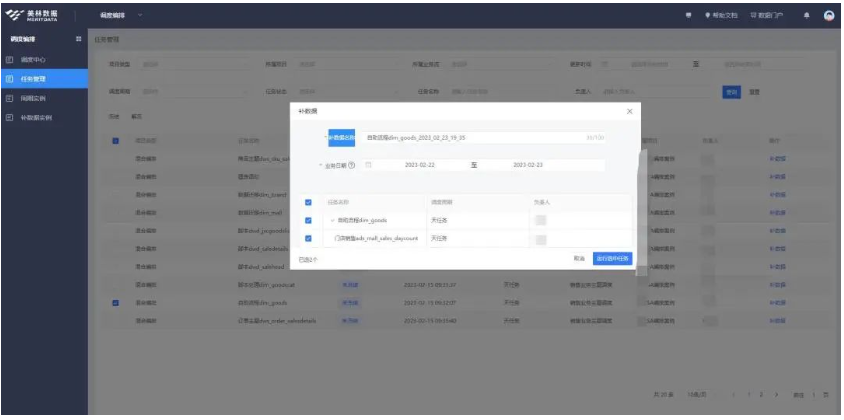Click the message icon in top bar
The width and height of the screenshot is (844, 420).
(x=689, y=15)
